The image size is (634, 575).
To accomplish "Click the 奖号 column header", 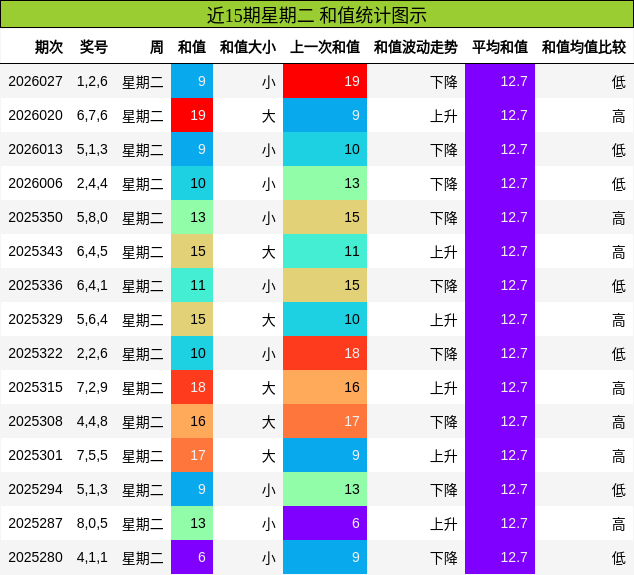I will (x=94, y=47).
